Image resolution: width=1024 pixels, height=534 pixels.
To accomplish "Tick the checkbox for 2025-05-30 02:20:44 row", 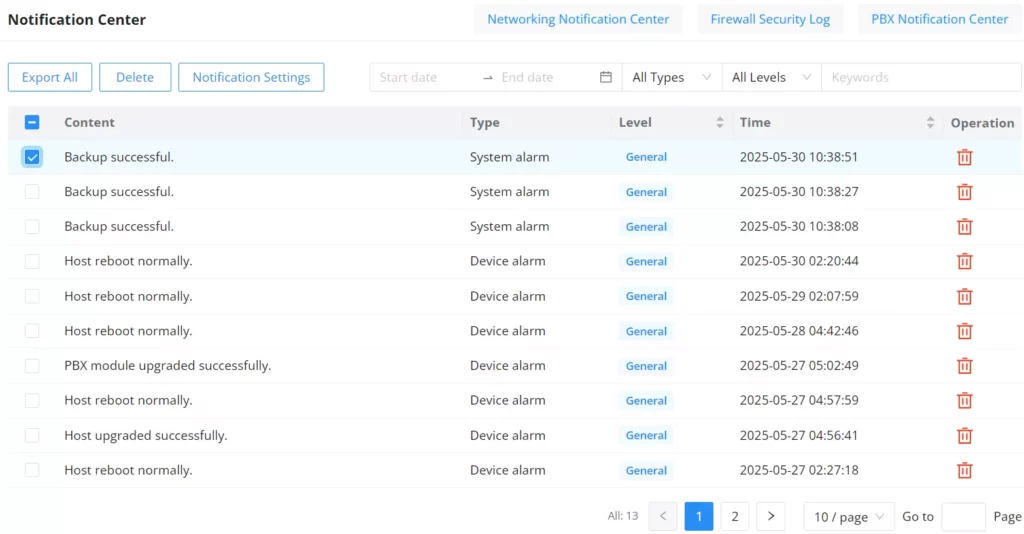I will coord(32,261).
